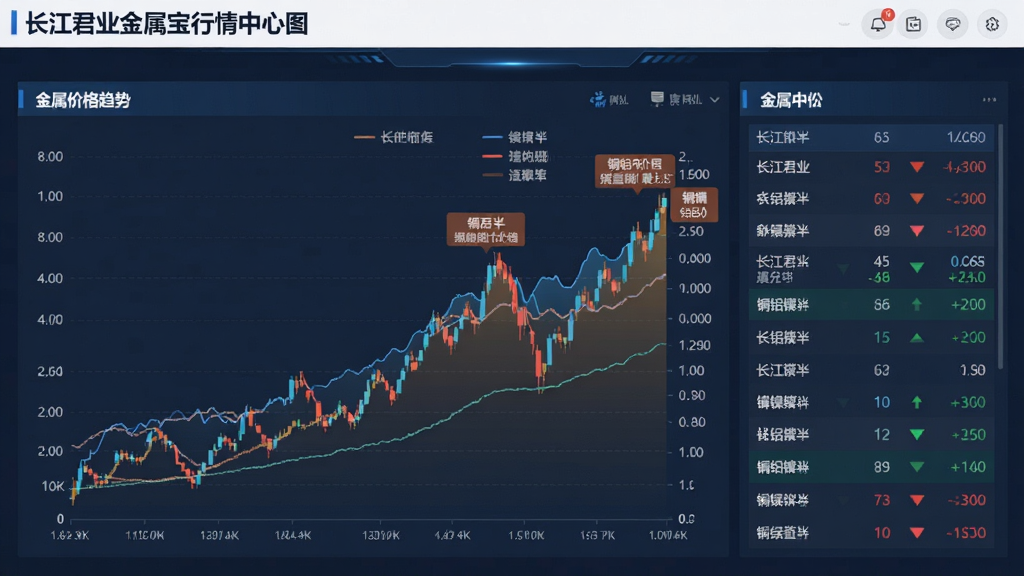
Task: Click the blue icon left of the chart view dropdown
Action: 598,99
